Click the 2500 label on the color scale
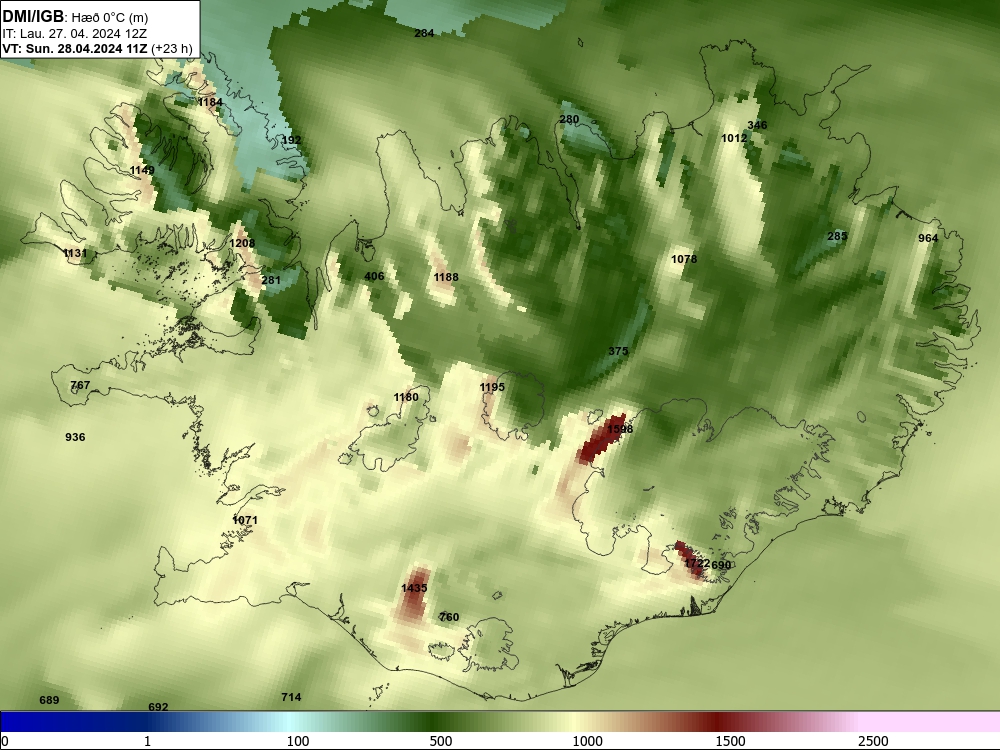This screenshot has height=750, width=1000. [x=873, y=741]
